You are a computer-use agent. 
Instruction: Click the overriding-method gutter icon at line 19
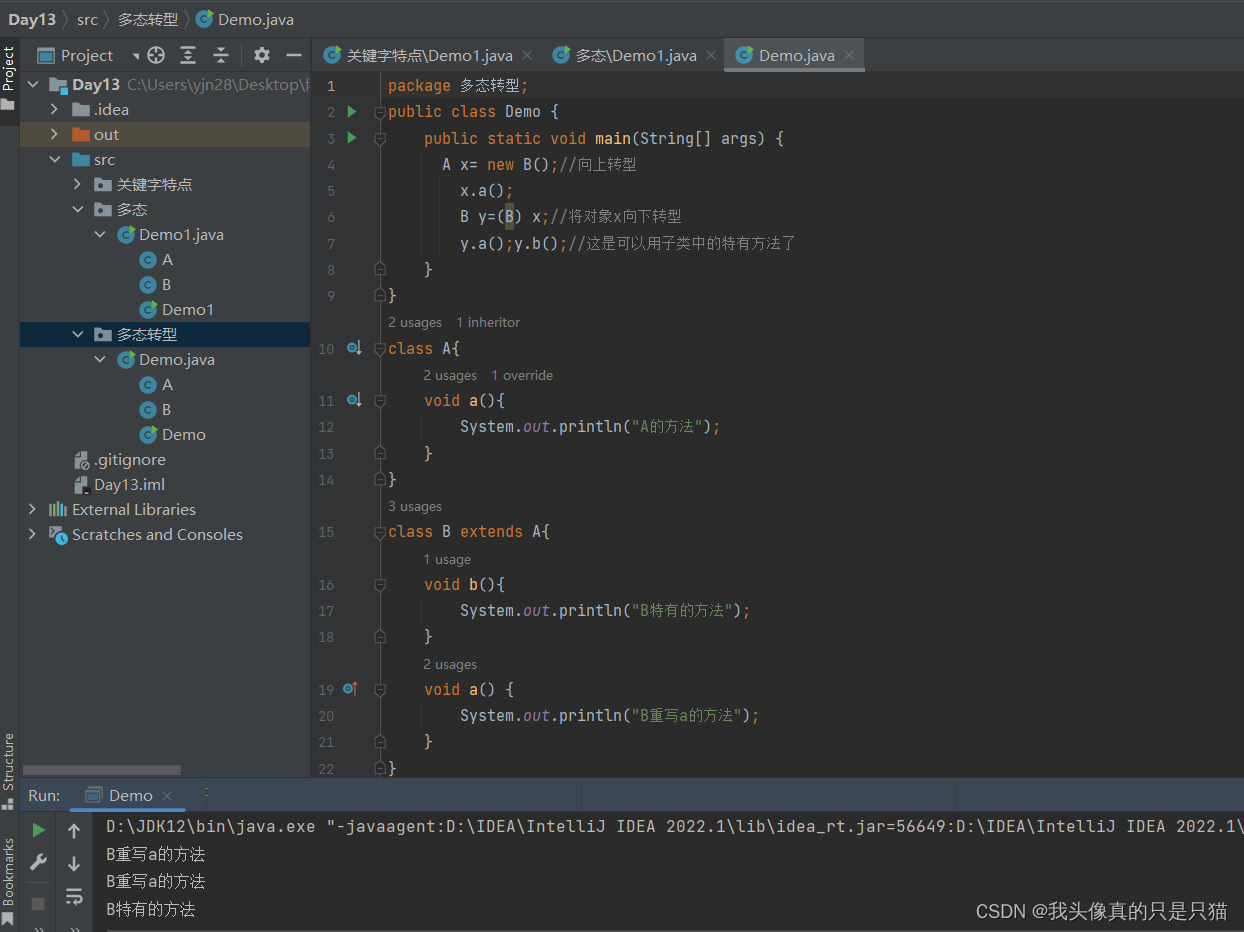(x=351, y=689)
